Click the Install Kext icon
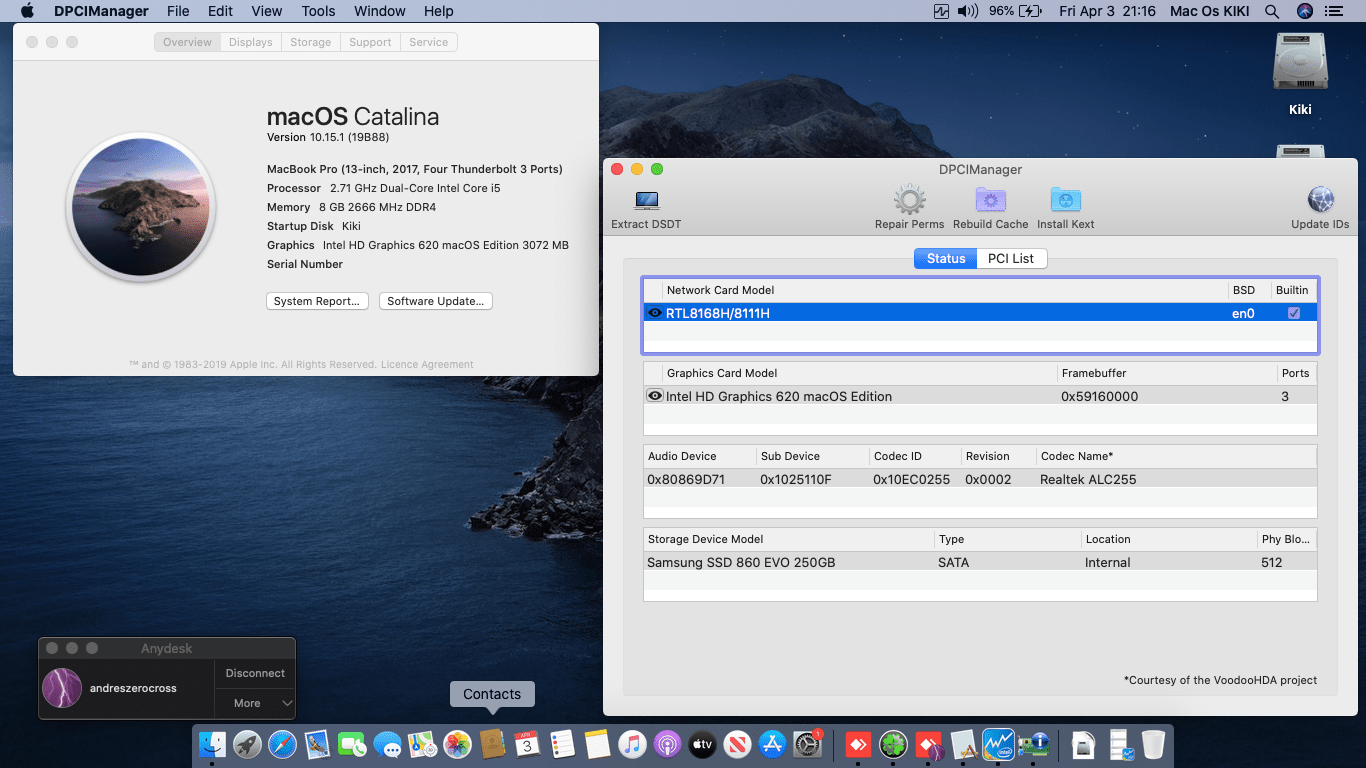 [1065, 200]
